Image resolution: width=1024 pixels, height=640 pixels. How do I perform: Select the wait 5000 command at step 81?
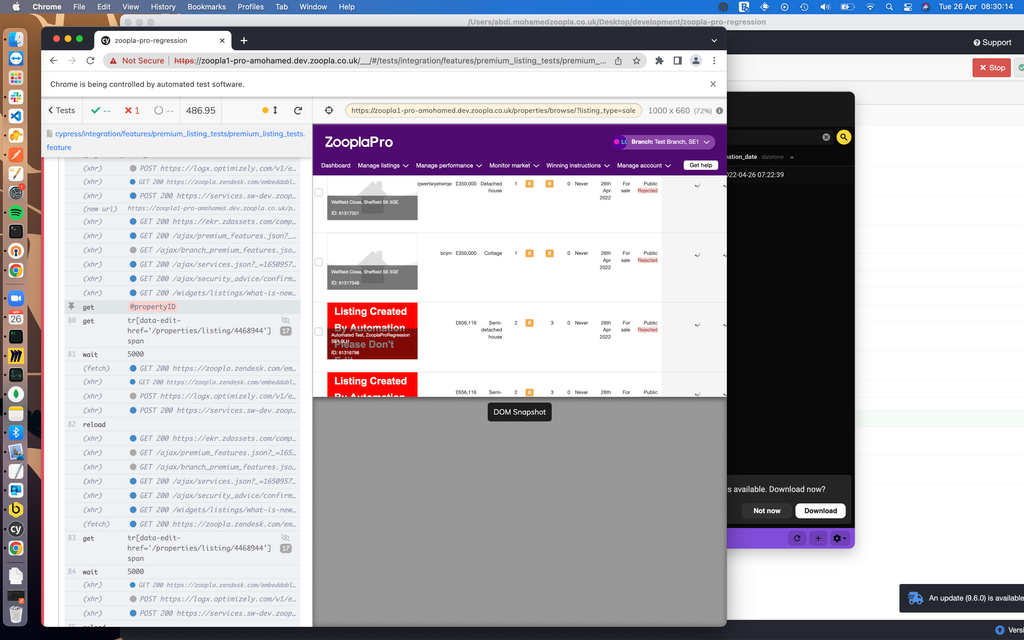click(182, 355)
